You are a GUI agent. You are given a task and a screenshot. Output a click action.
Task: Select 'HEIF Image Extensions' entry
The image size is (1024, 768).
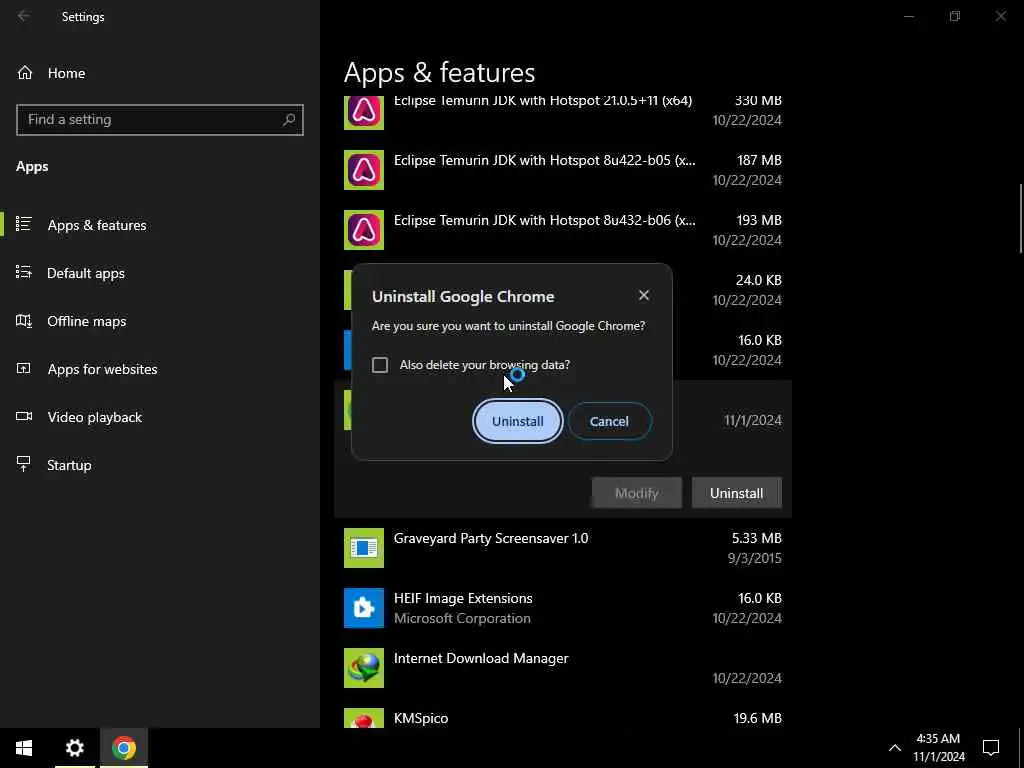tap(563, 608)
